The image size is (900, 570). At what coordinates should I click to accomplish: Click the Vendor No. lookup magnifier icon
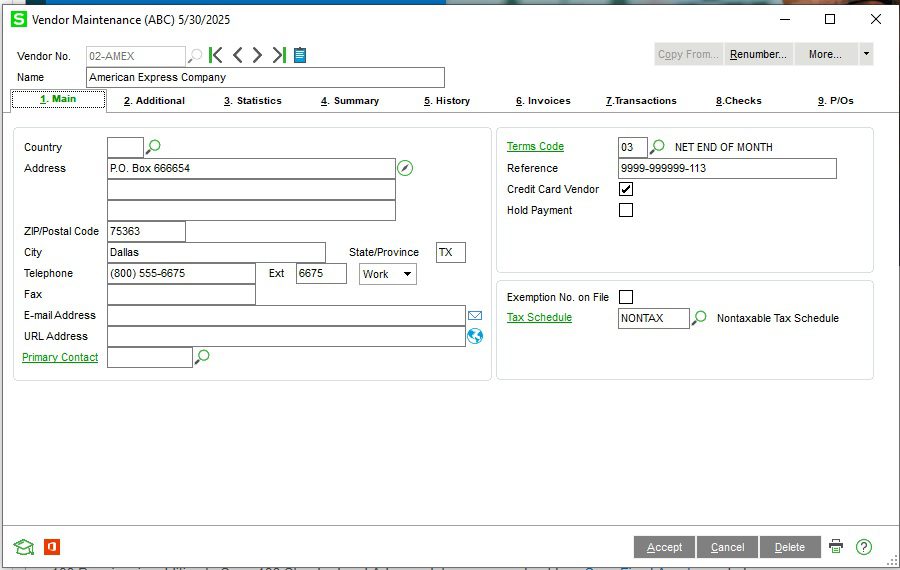coord(196,56)
